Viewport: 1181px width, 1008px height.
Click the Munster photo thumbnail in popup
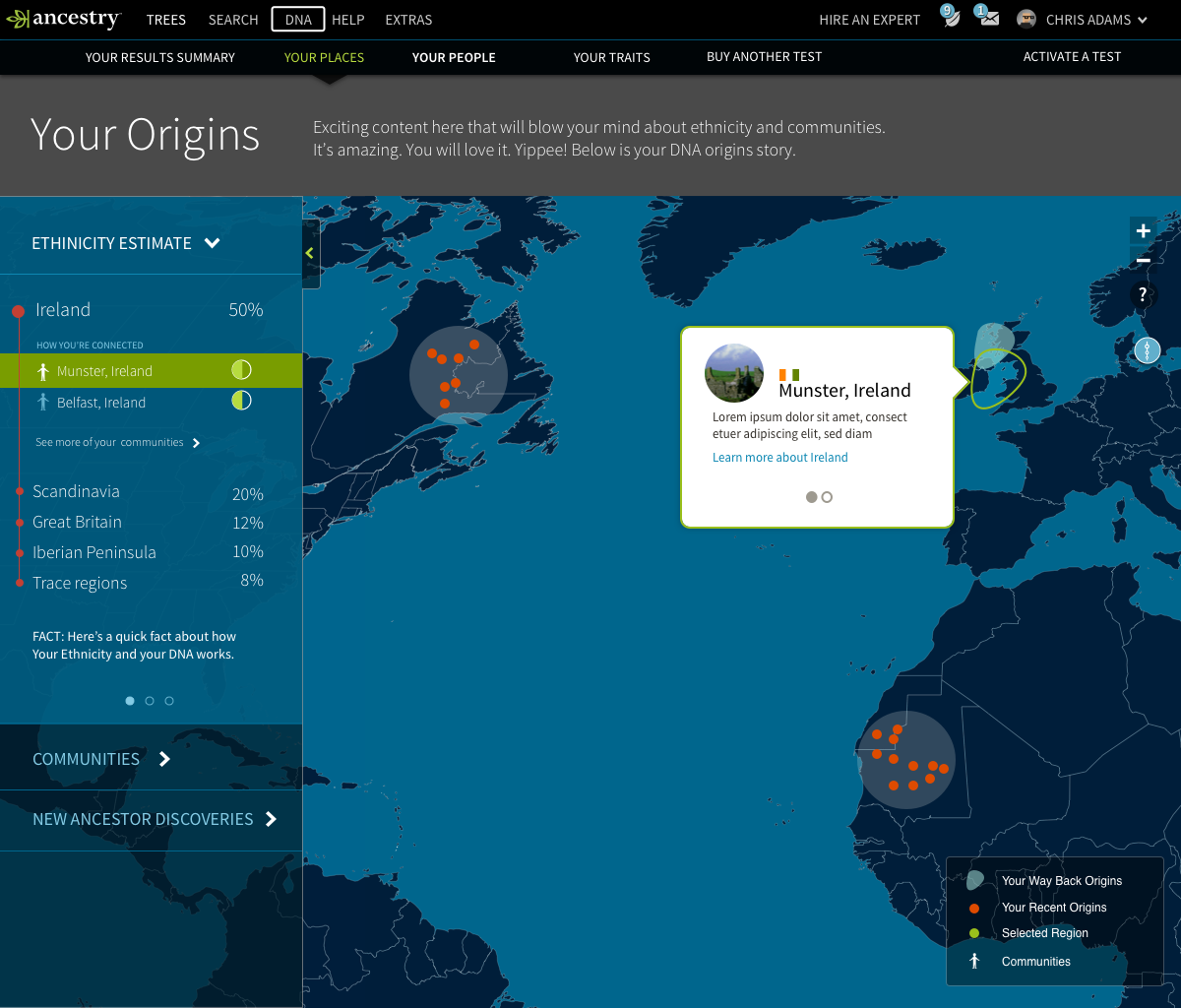click(734, 373)
